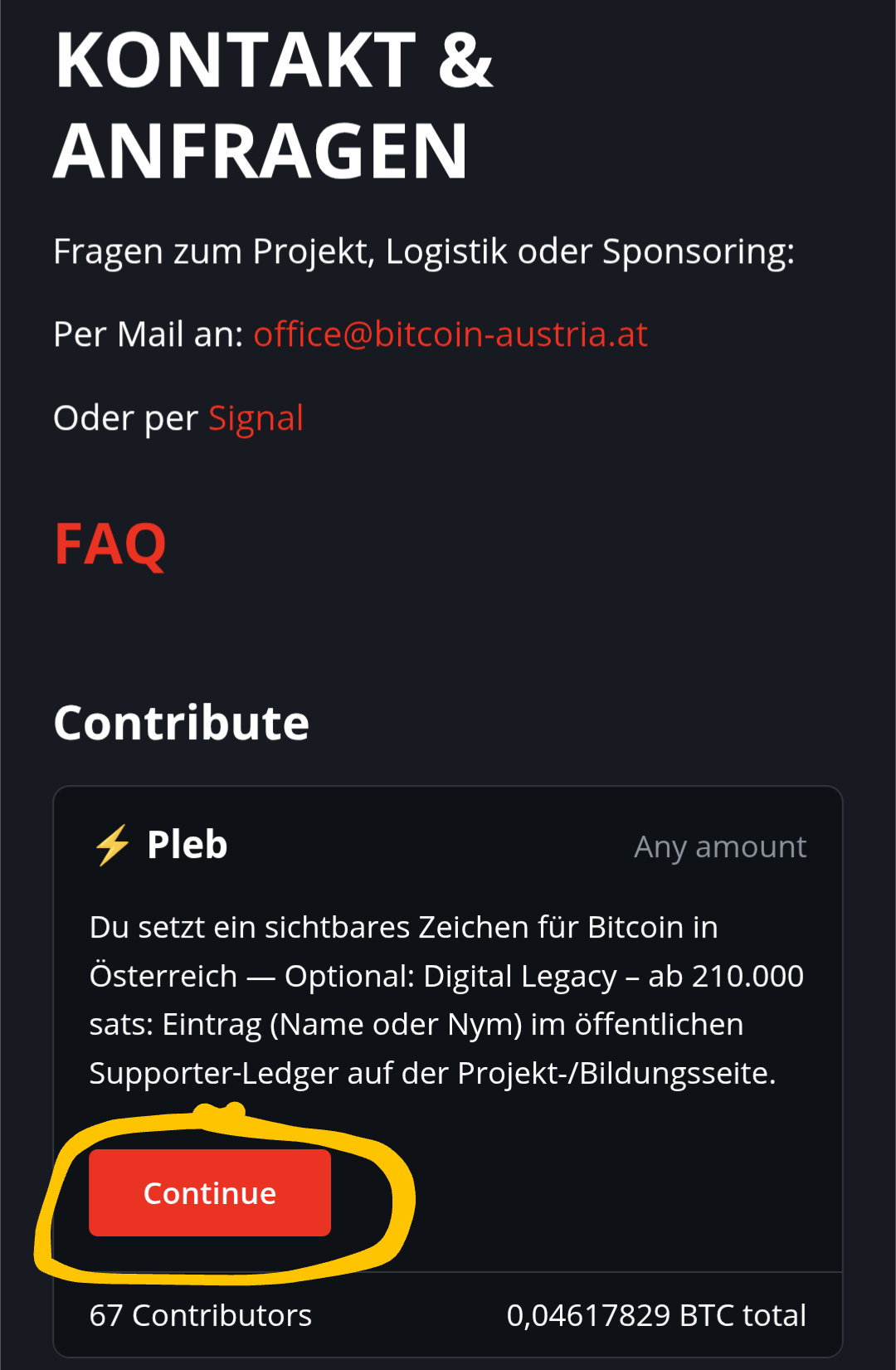This screenshot has width=896, height=1370.
Task: Click "Digital Legacy" in the Pleb description
Action: point(520,977)
